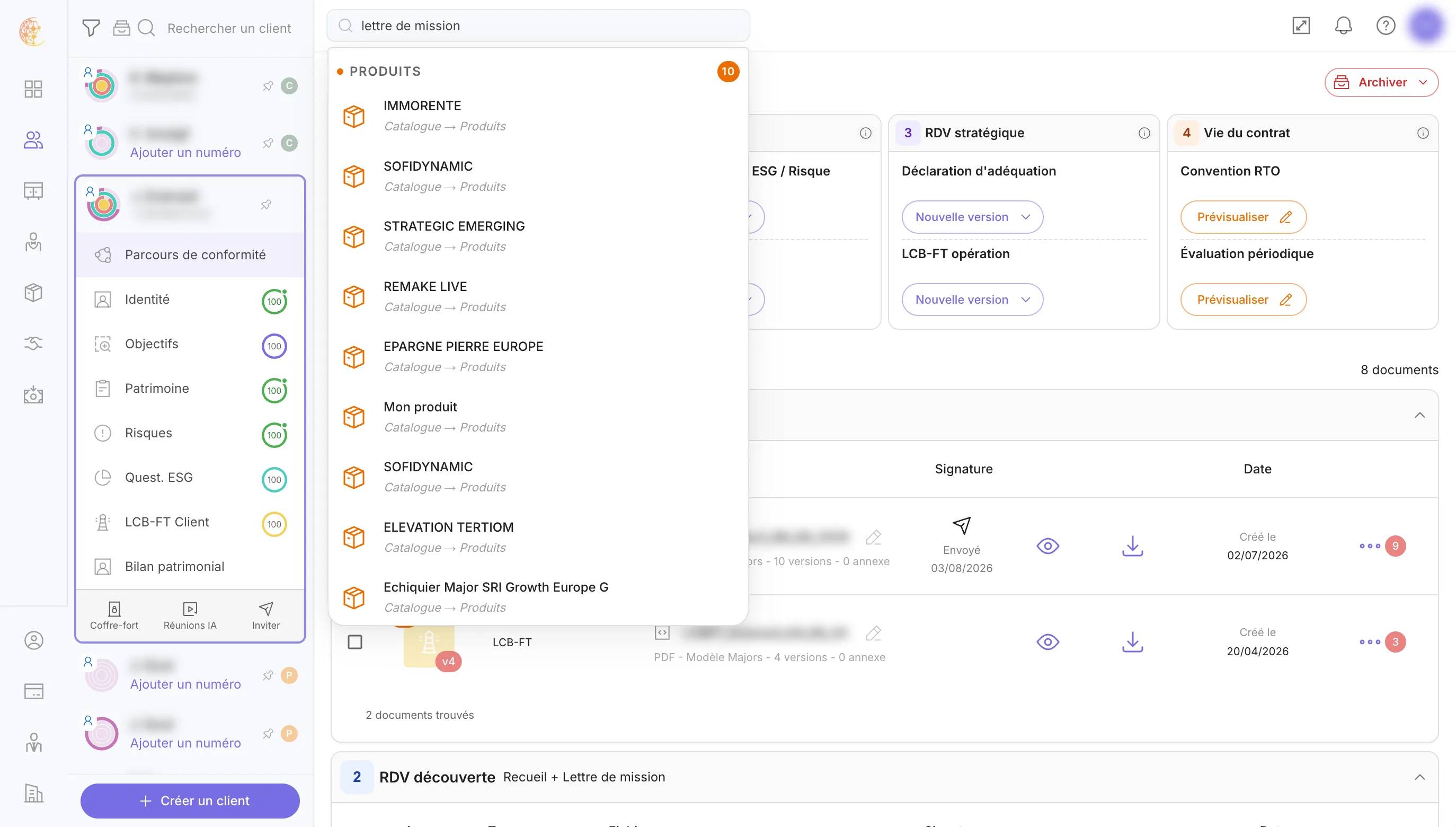1456x827 pixels.
Task: Show info for RDV stratégique step
Action: [x=1144, y=133]
